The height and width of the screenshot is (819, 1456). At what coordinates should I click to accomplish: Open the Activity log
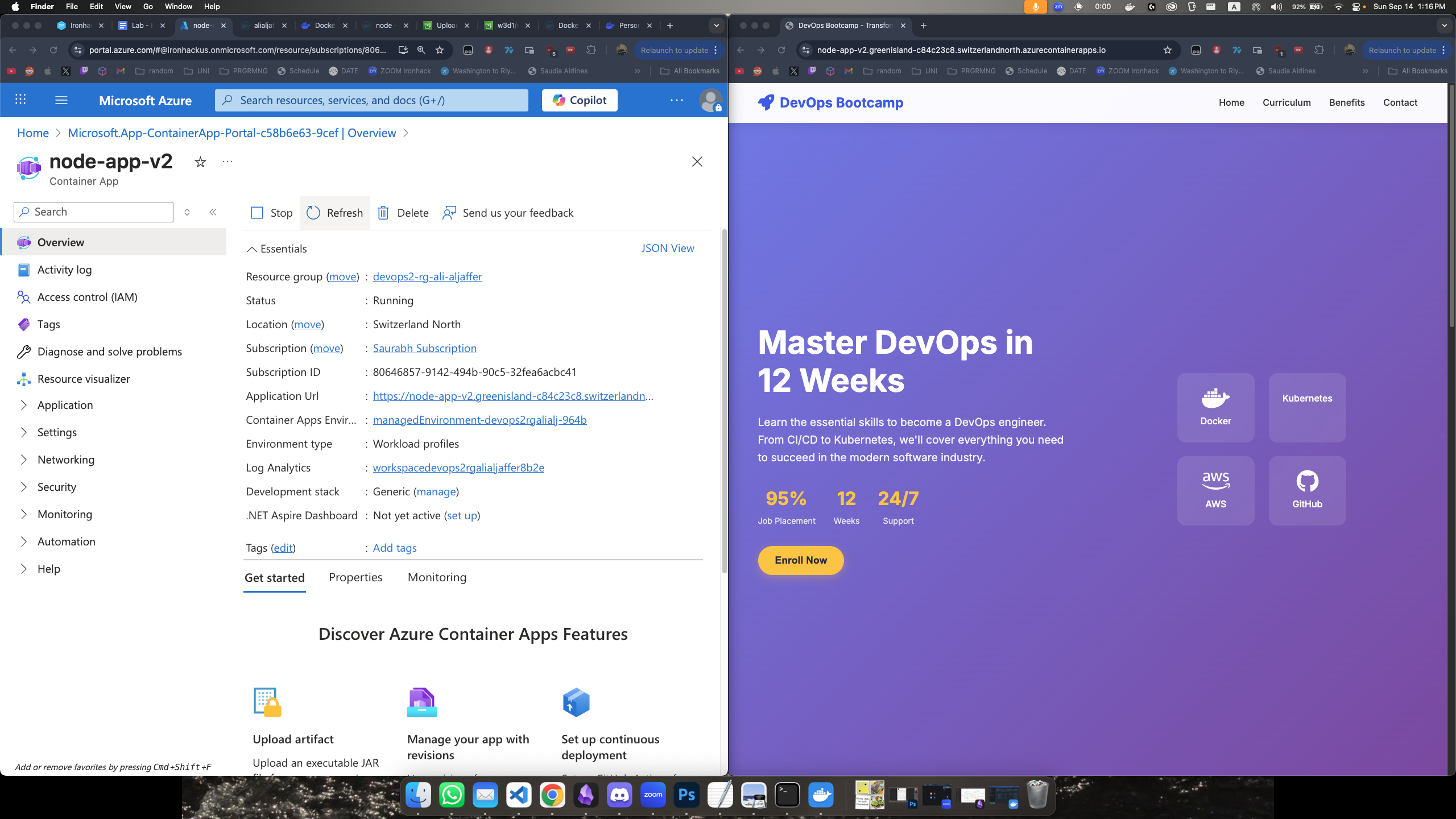[x=64, y=270]
